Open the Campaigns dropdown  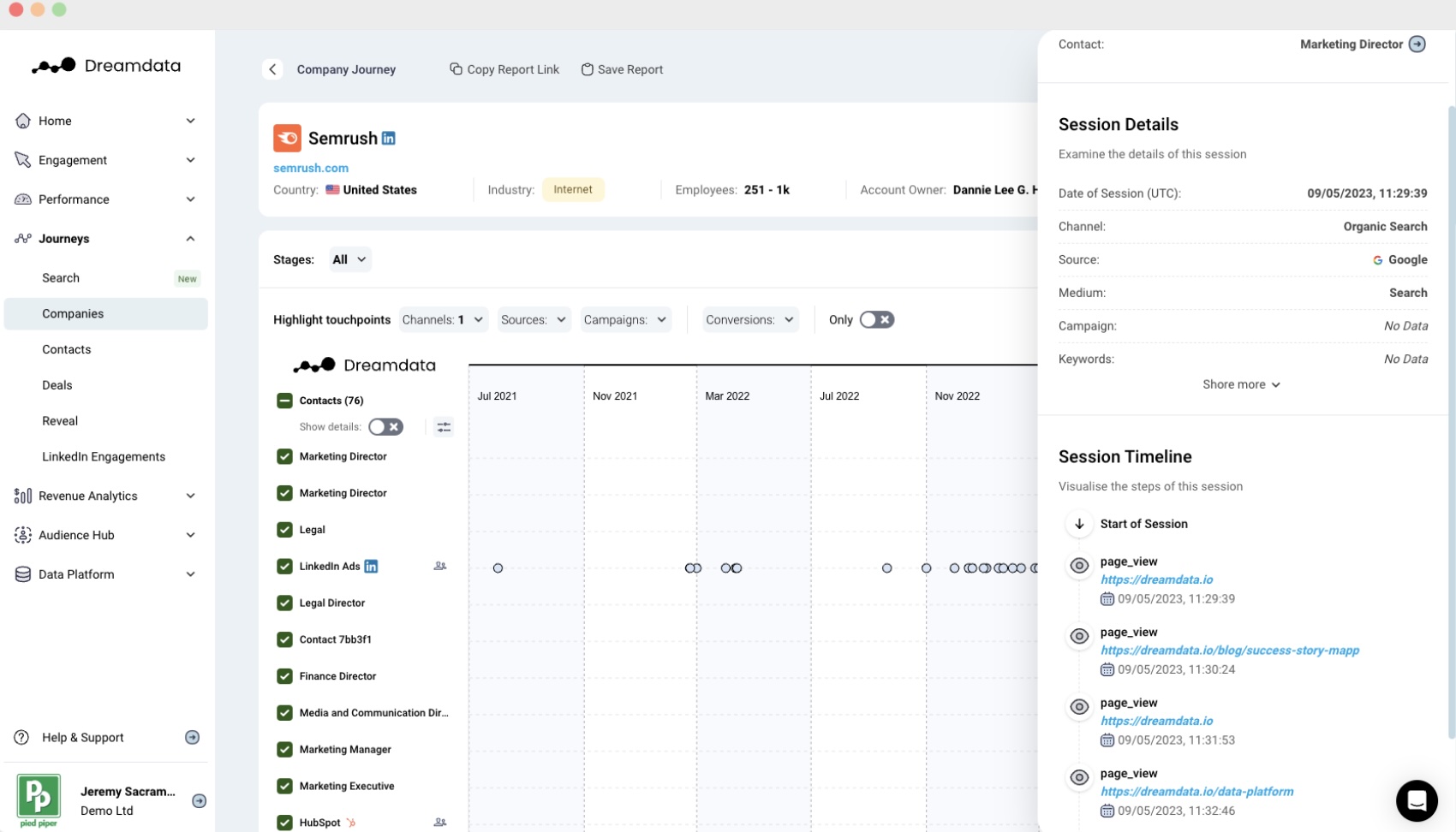[625, 320]
